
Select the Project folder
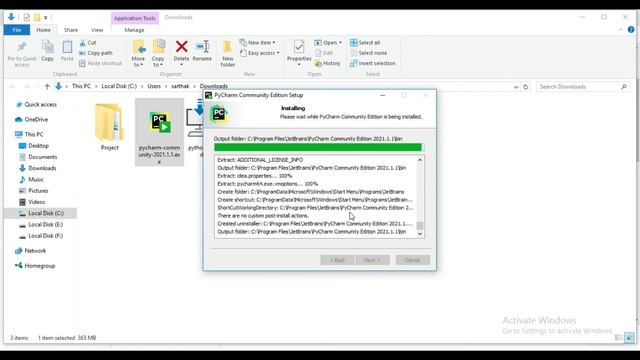109,127
